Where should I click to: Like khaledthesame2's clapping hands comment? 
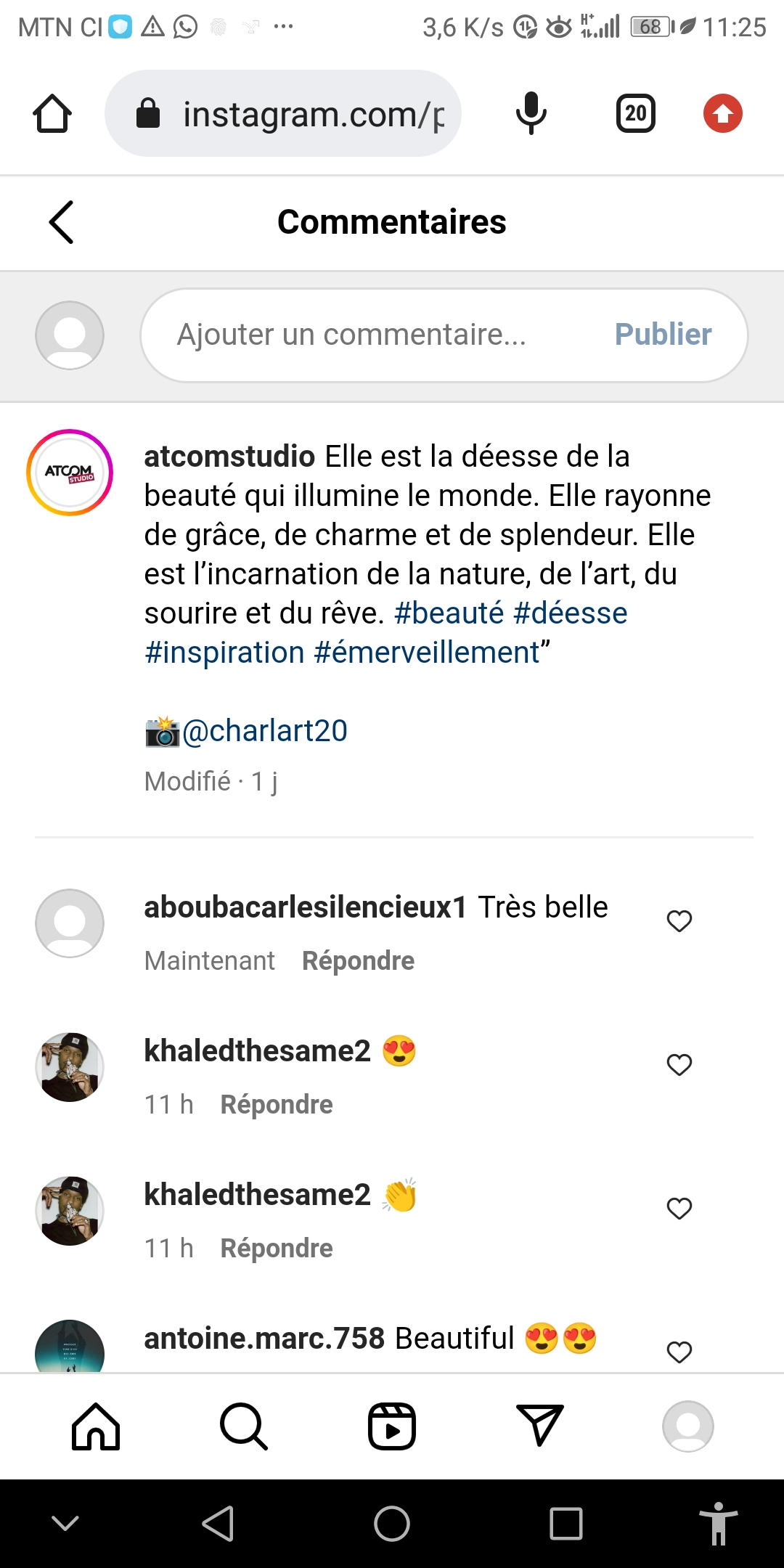coord(679,1208)
